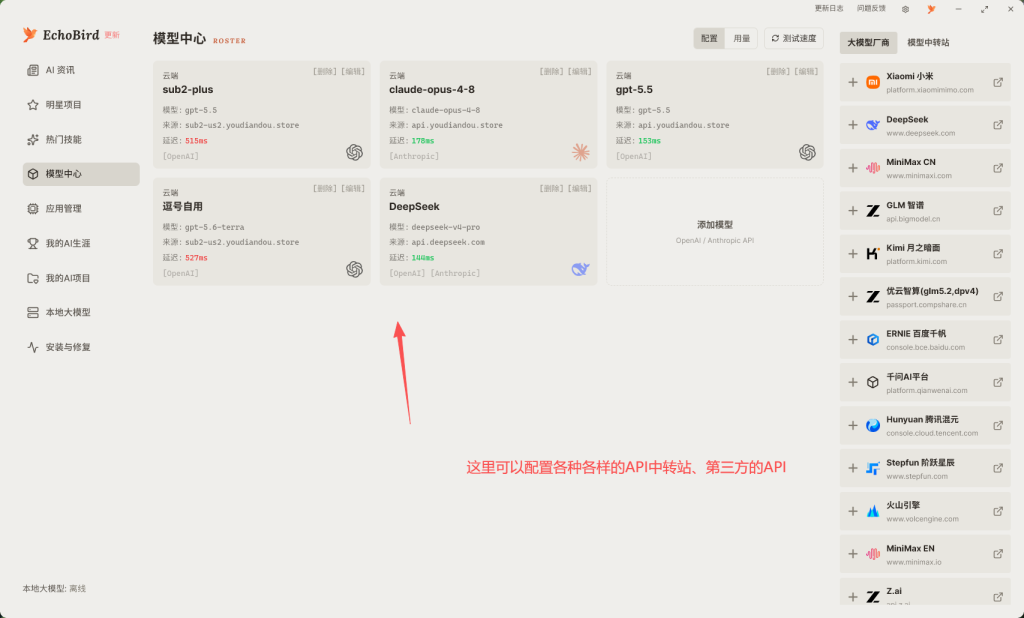Open Kimi 月之暗面 external link icon
The width and height of the screenshot is (1024, 618).
pos(998,253)
